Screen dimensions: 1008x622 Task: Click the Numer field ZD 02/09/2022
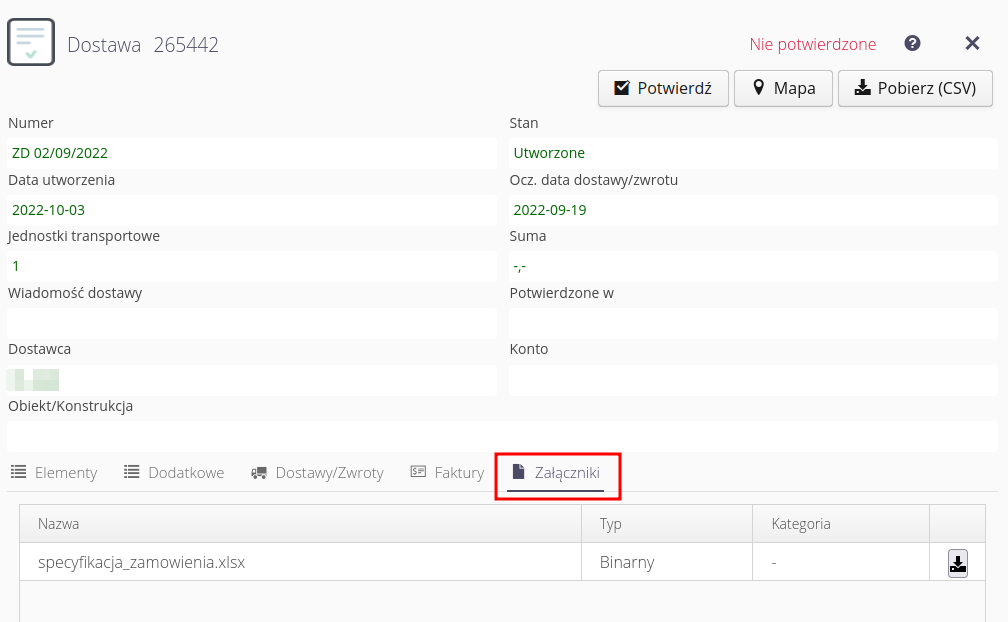click(x=252, y=153)
